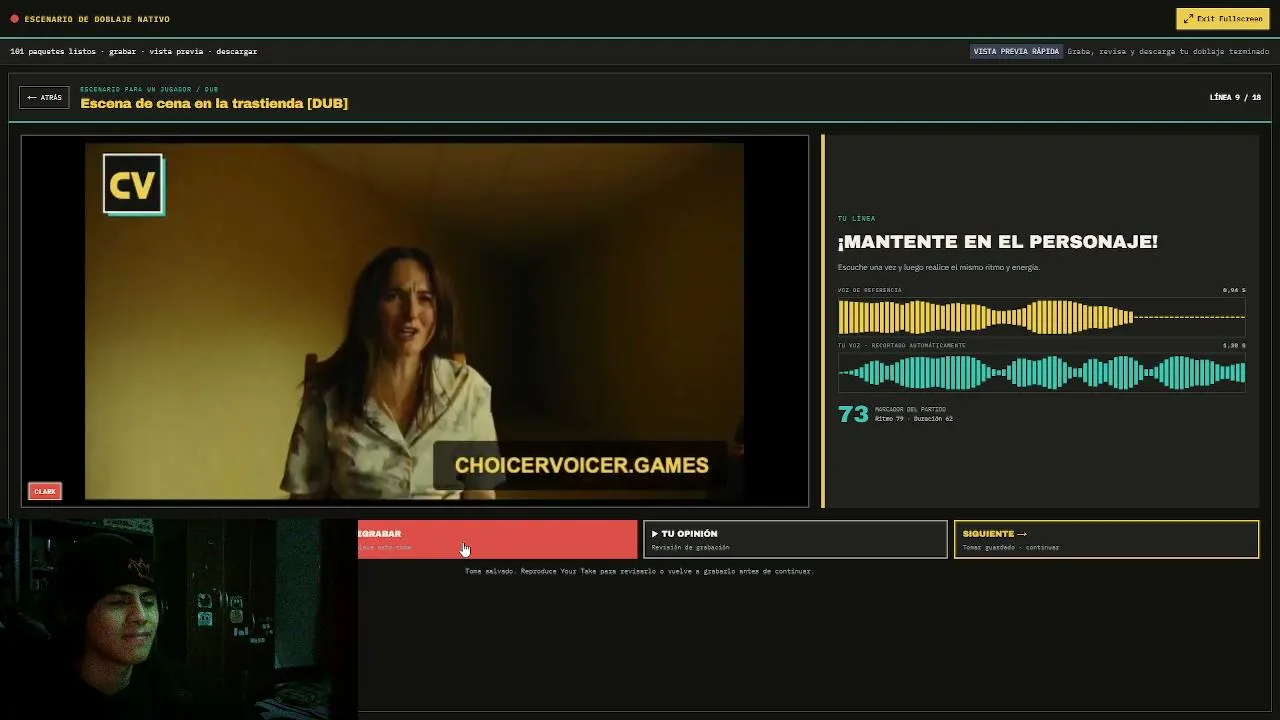Click the CV logo in the video
The image size is (1280, 720).
coord(133,185)
